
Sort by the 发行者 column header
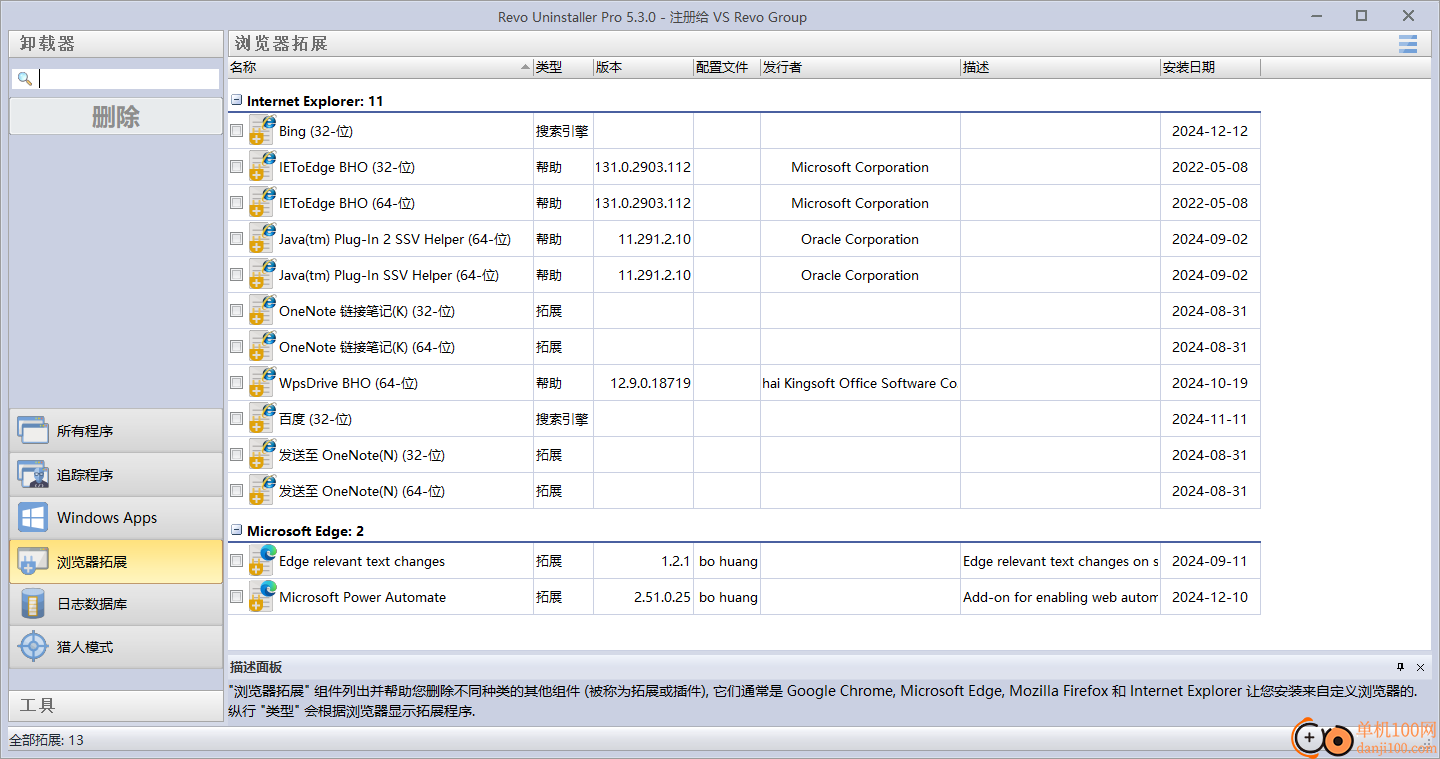pos(860,67)
